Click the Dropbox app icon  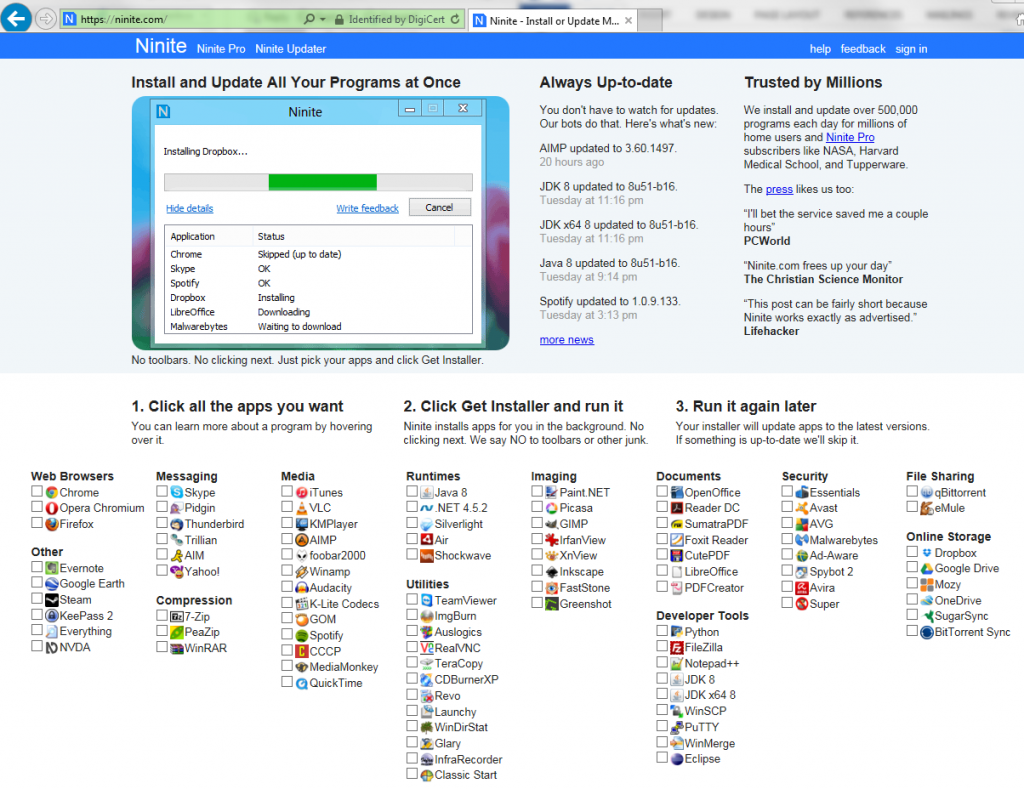[x=927, y=553]
